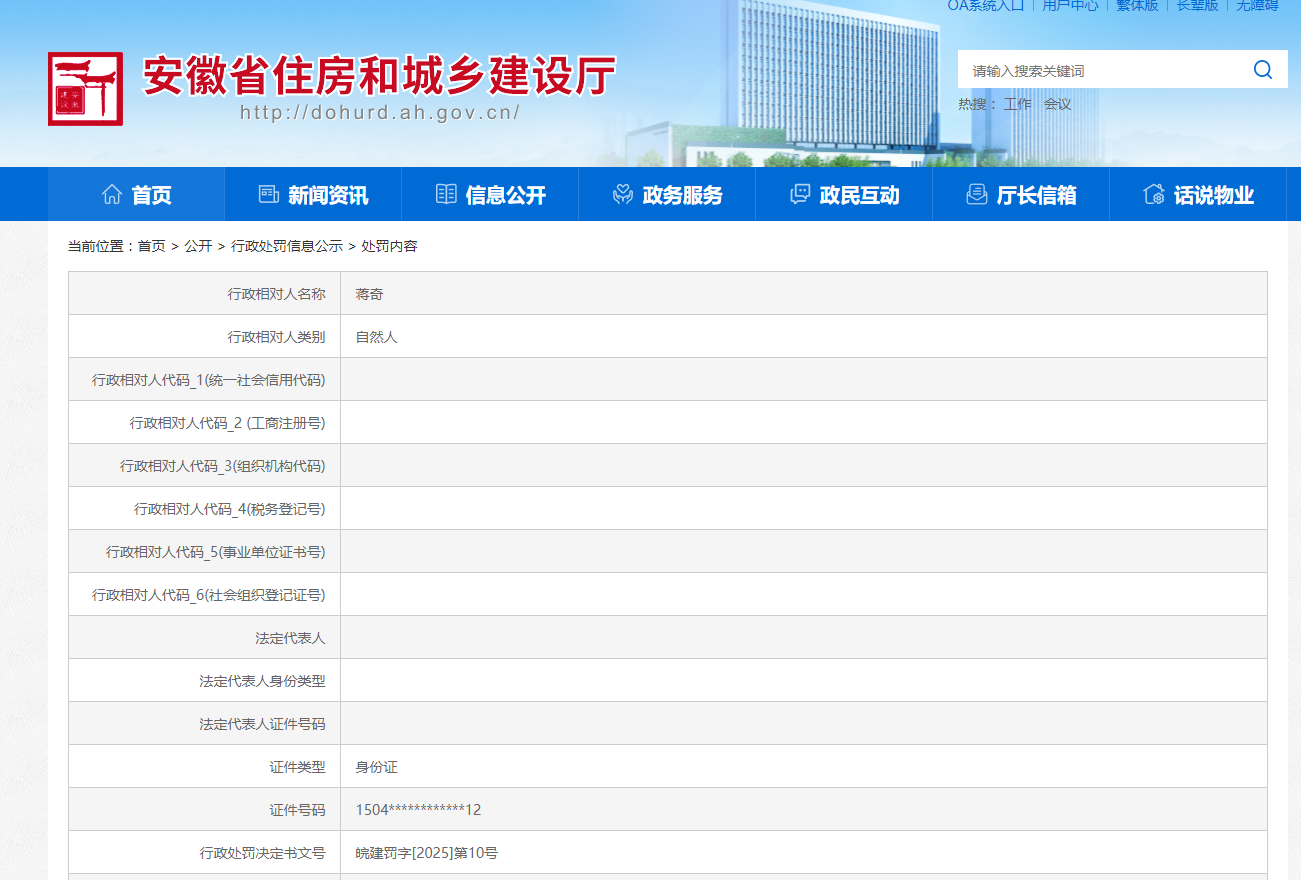Click the 话说物业 building icon
Image resolution: width=1301 pixels, height=880 pixels.
1154,195
